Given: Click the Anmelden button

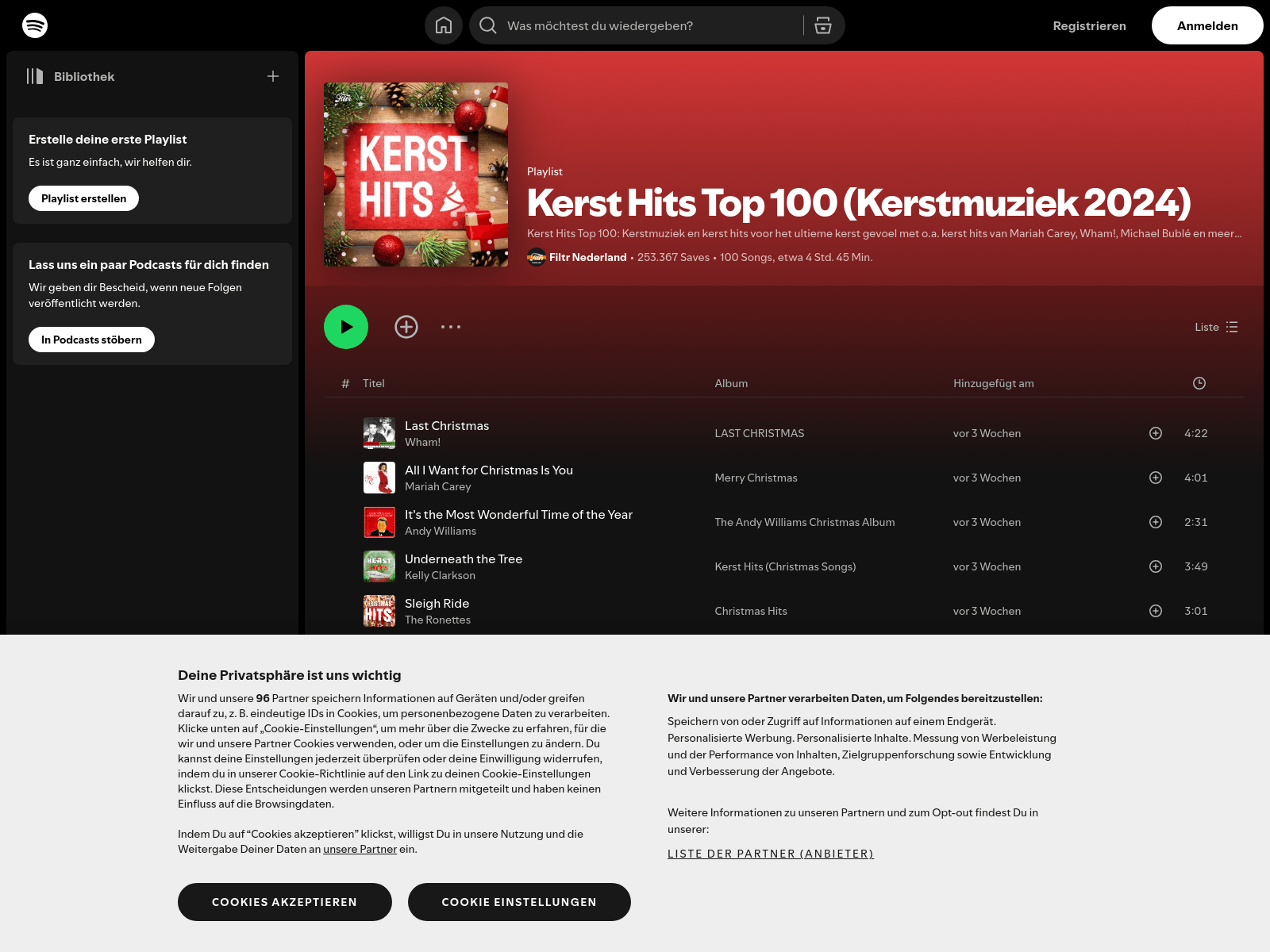Looking at the screenshot, I should [1207, 25].
